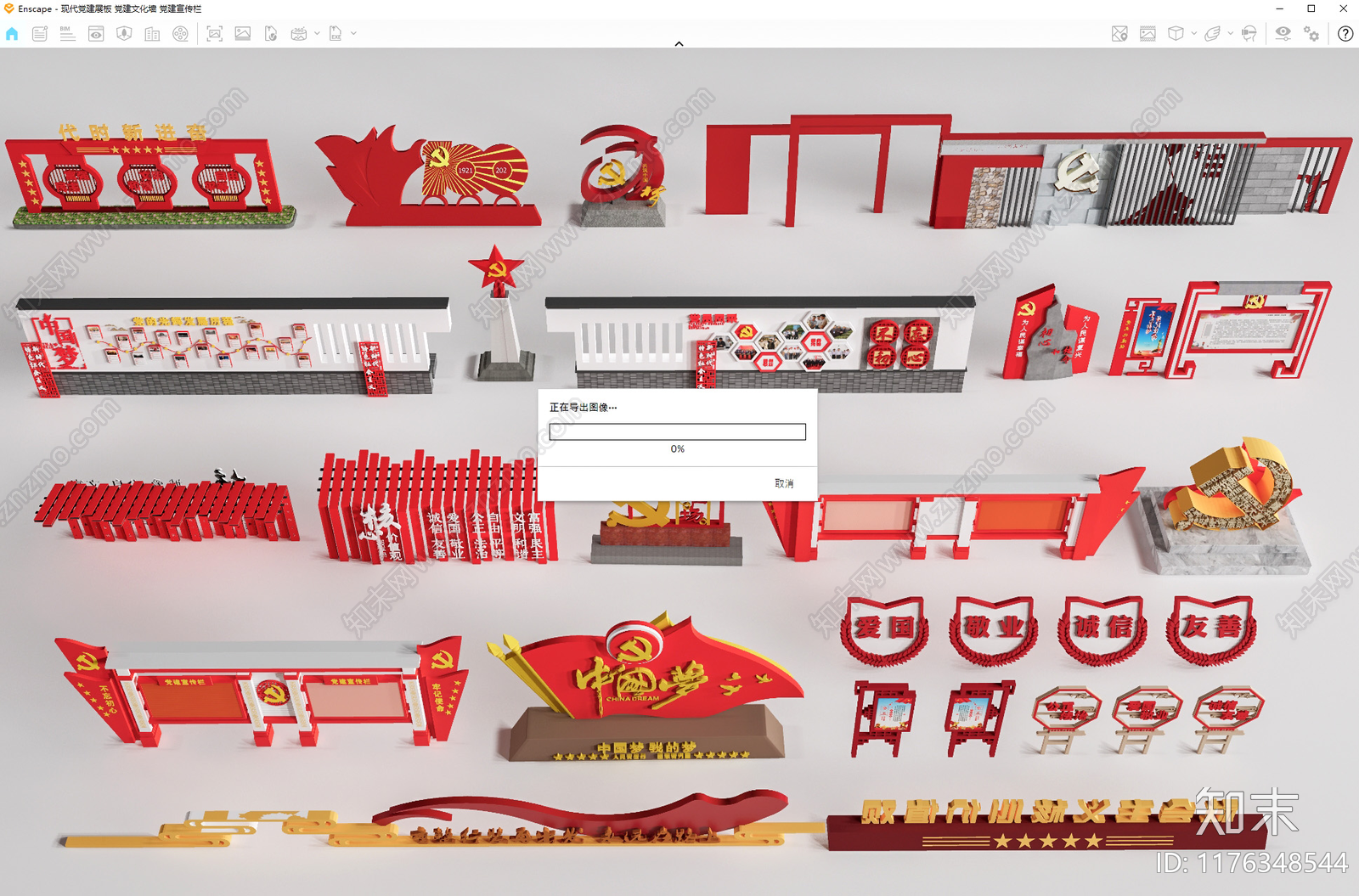1359x896 pixels.
Task: Close the Enscape window
Action: click(x=1343, y=8)
